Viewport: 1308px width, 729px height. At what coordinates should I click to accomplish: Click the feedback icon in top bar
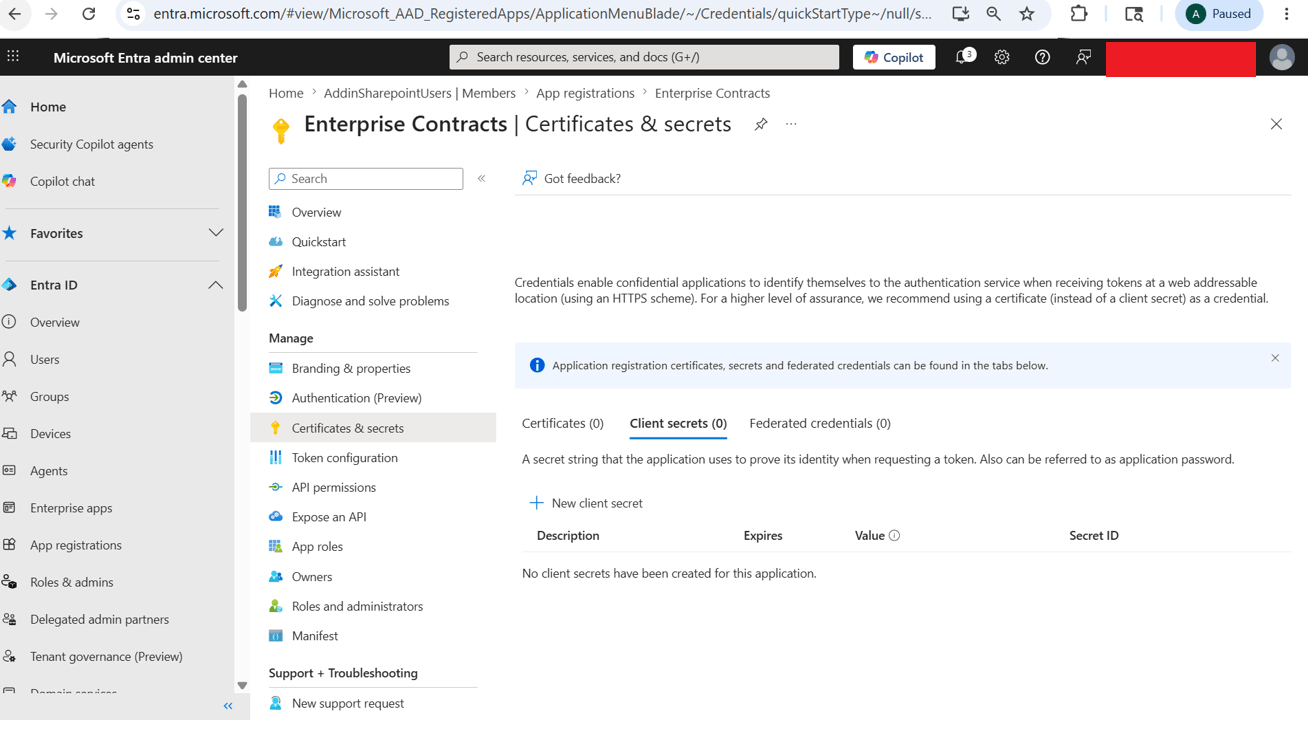1083,57
